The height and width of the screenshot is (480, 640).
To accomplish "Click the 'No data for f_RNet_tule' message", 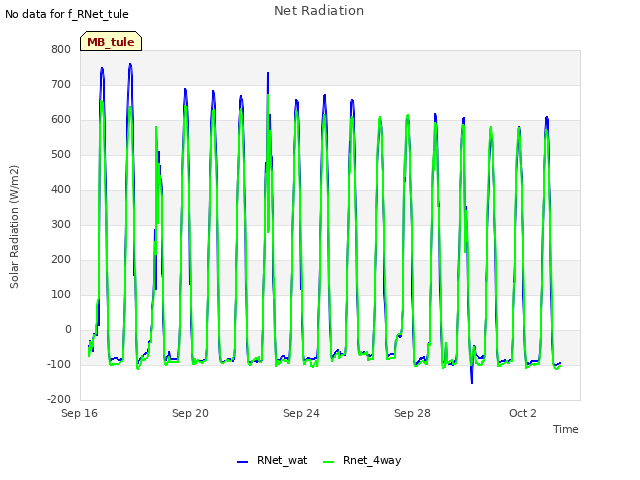I will click(x=67, y=14).
